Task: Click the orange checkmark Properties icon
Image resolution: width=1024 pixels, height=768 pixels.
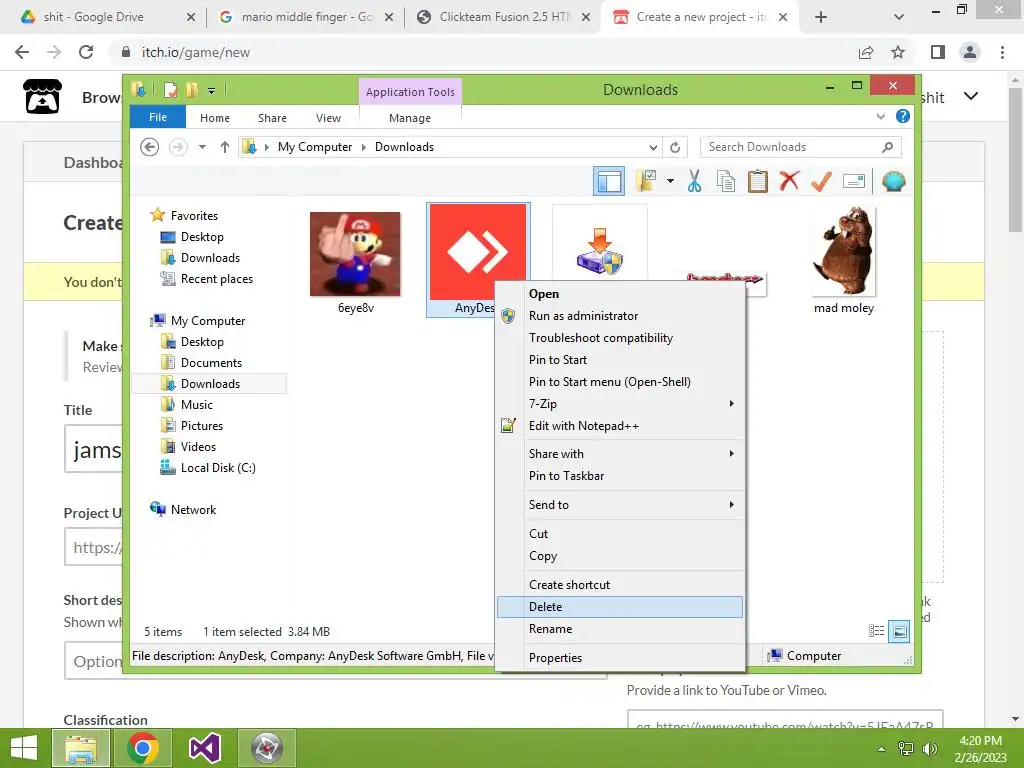Action: [821, 181]
